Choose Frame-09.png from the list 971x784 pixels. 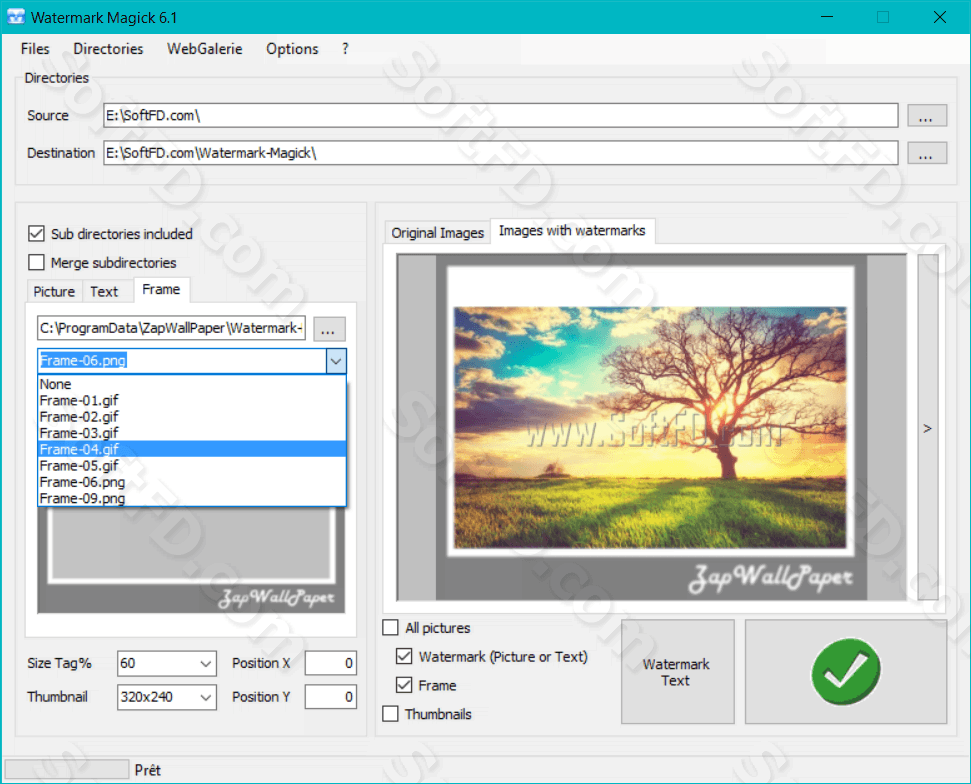(x=192, y=498)
